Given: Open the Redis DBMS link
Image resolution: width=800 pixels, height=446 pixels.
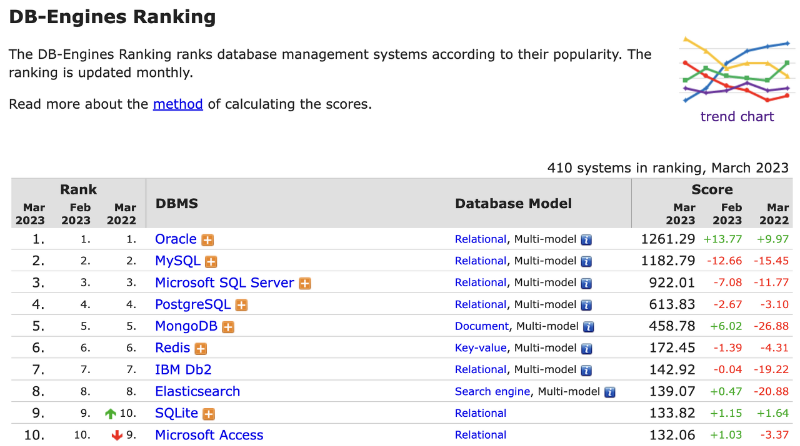Looking at the screenshot, I should point(172,348).
